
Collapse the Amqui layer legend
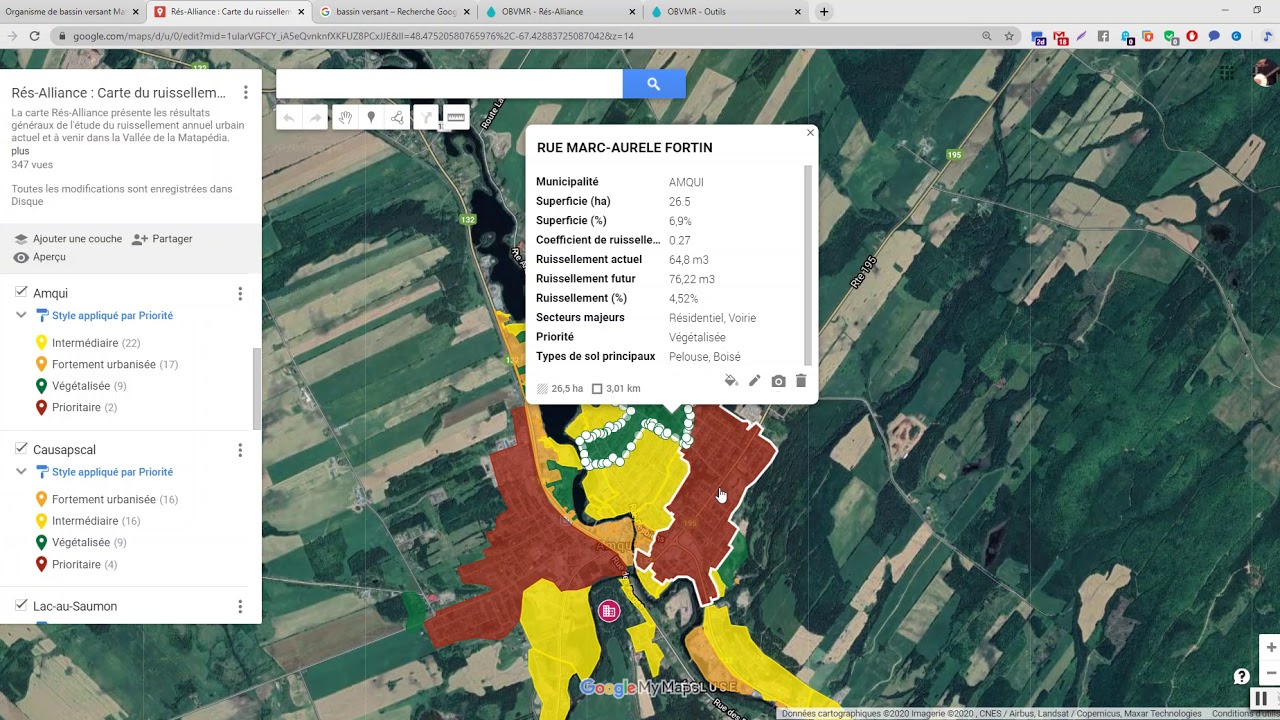tap(21, 315)
